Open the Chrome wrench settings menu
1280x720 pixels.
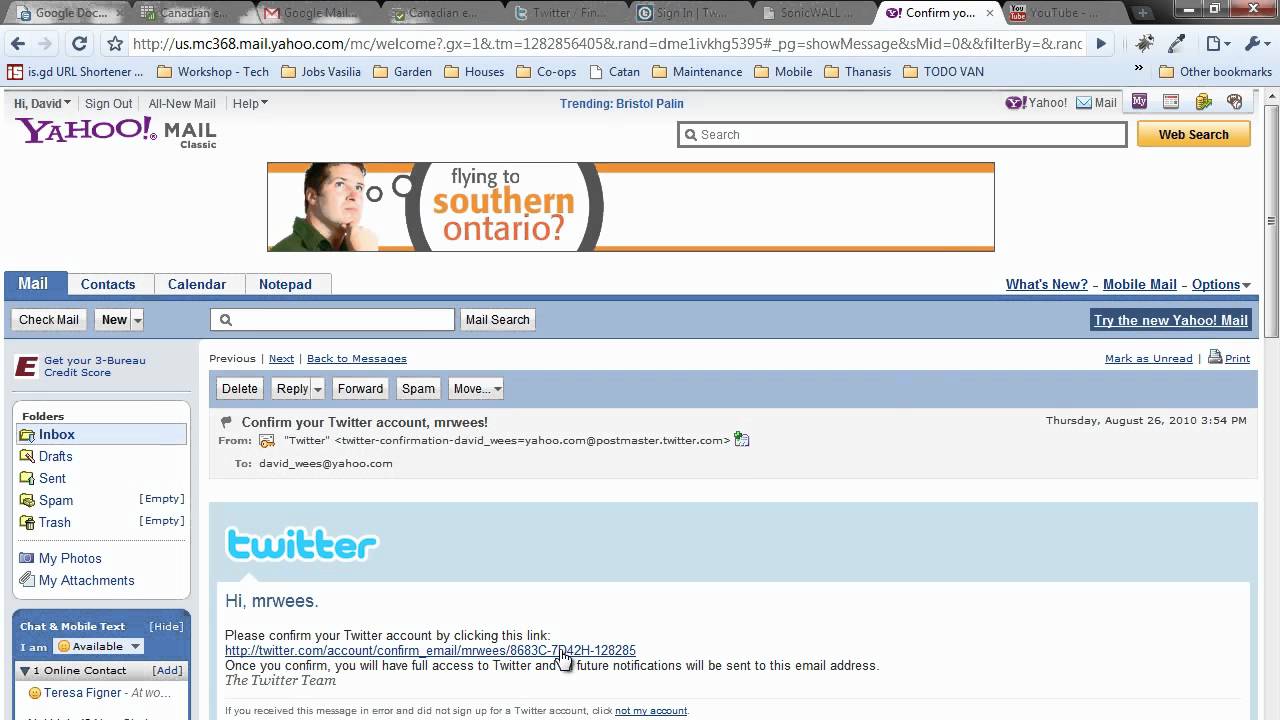1256,44
